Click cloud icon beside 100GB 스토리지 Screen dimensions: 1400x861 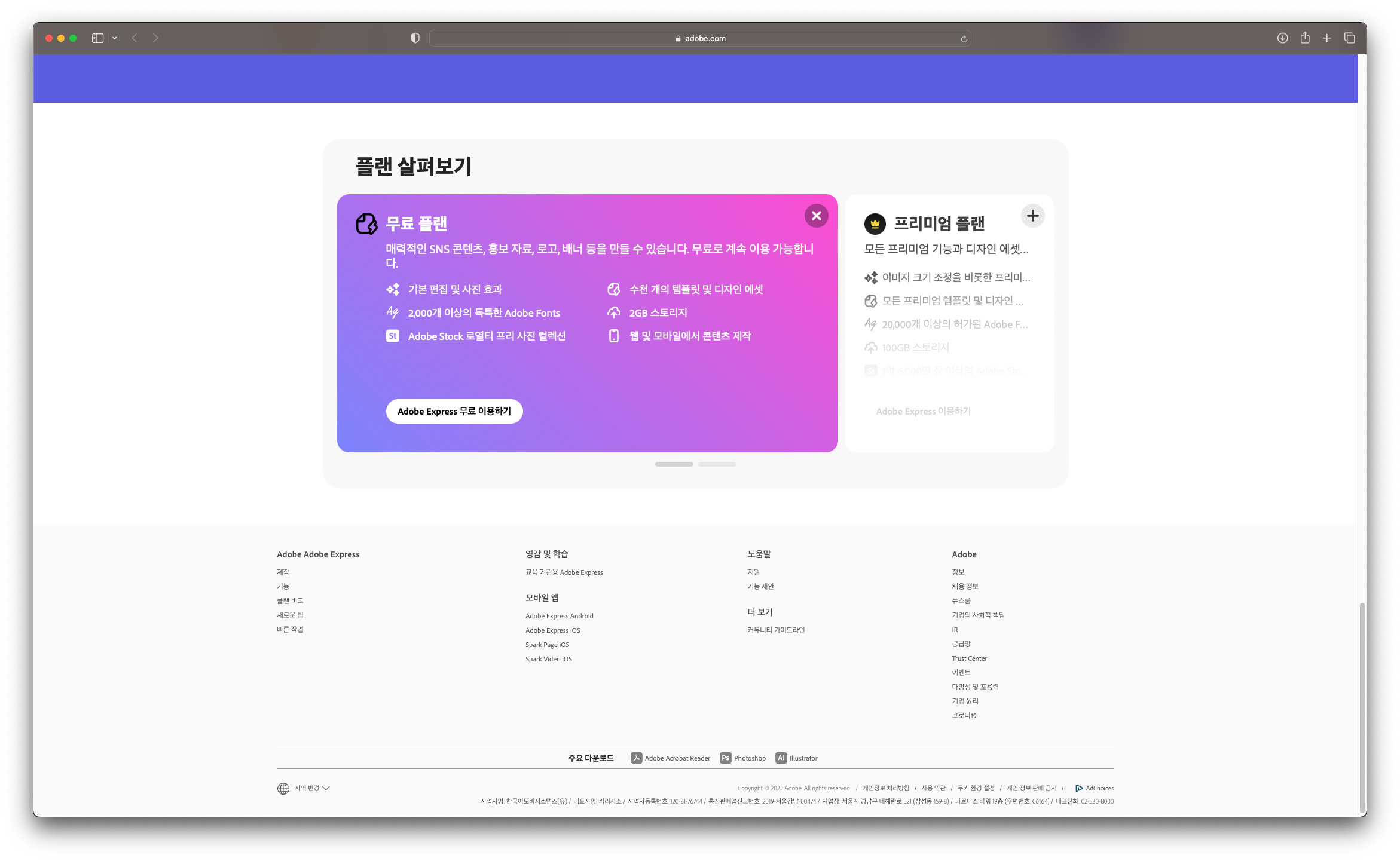tap(871, 347)
